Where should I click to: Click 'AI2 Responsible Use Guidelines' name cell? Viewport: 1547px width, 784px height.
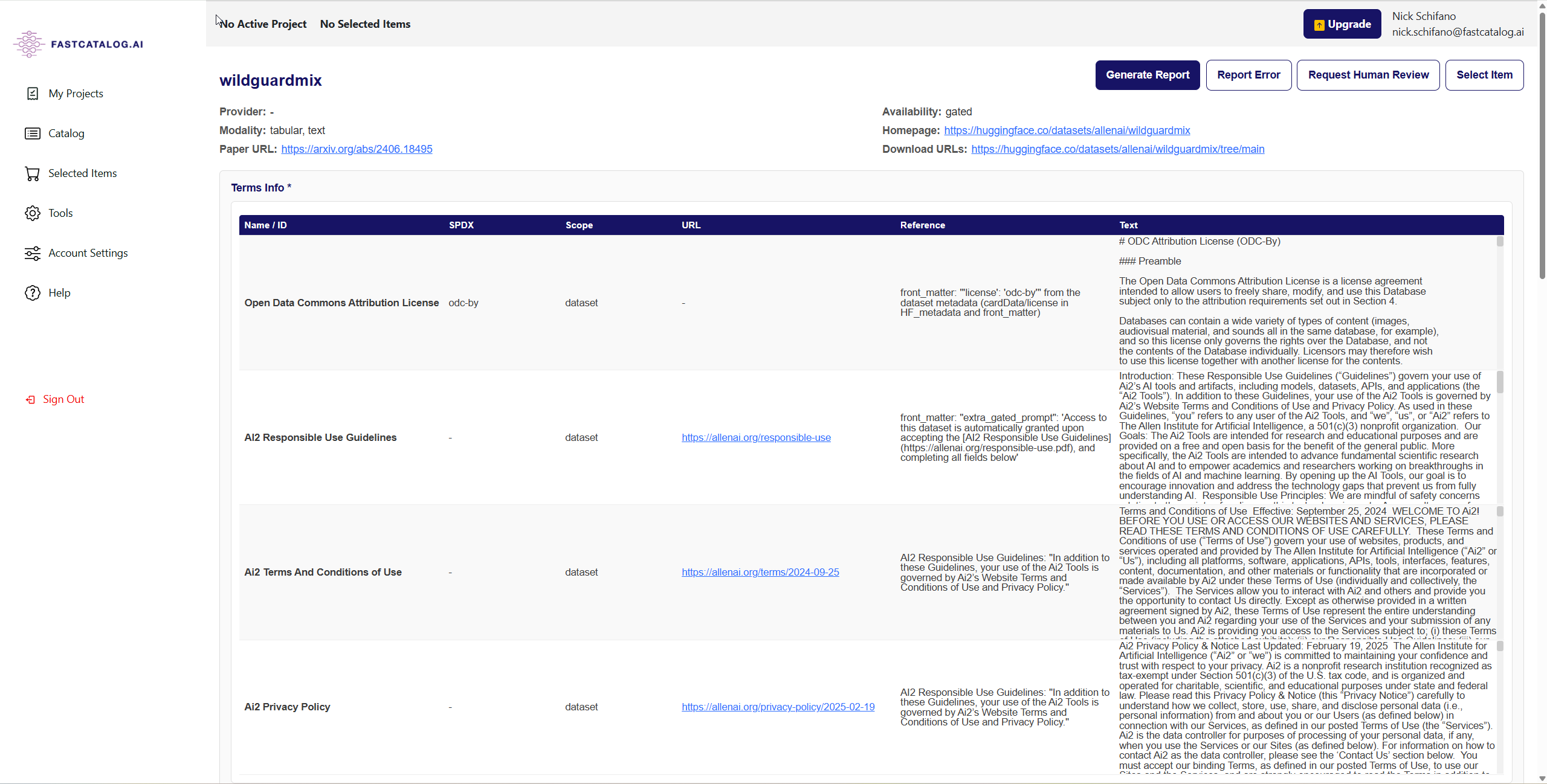(320, 437)
